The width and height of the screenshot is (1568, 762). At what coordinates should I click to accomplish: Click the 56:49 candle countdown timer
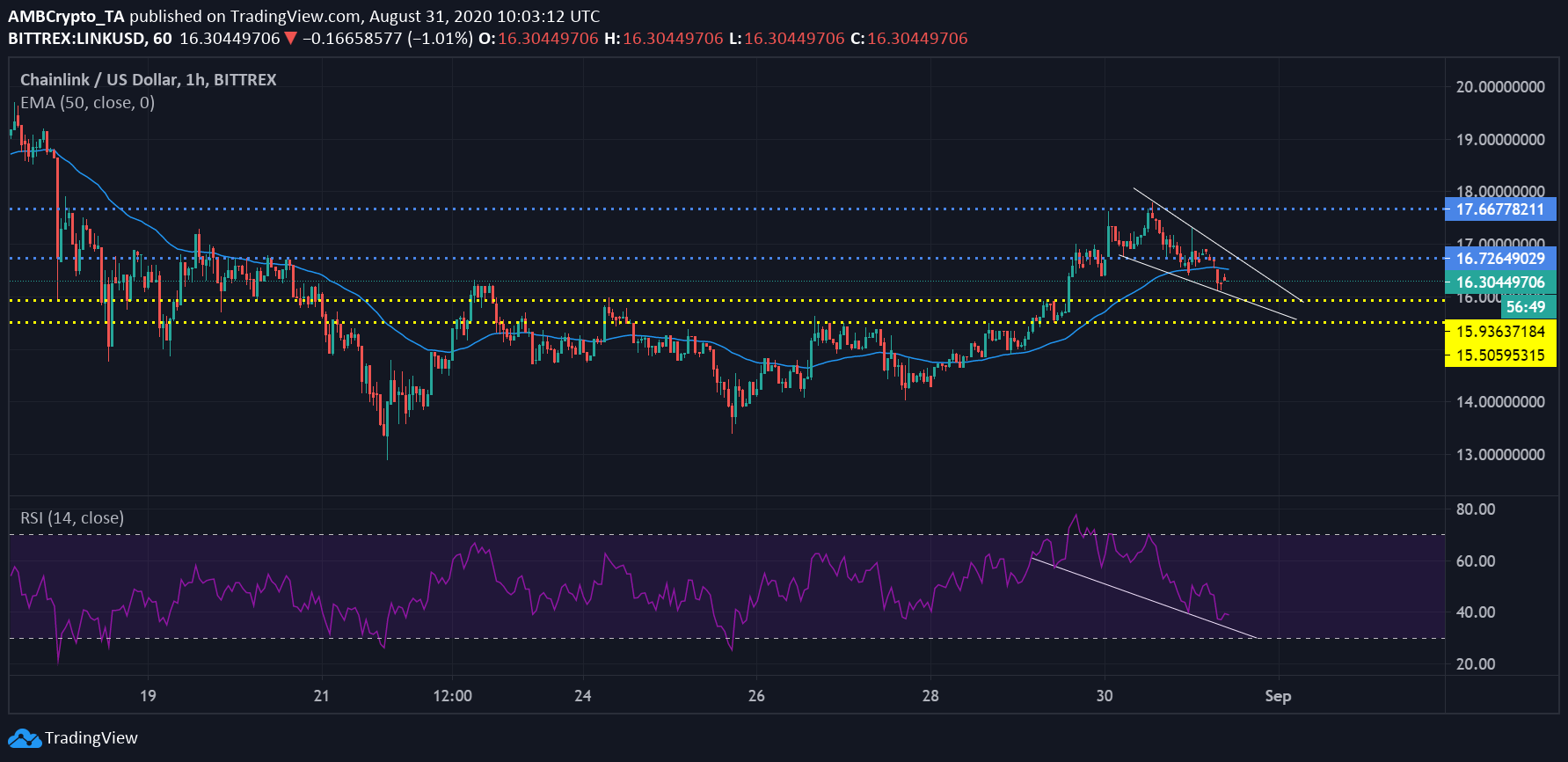coord(1525,307)
